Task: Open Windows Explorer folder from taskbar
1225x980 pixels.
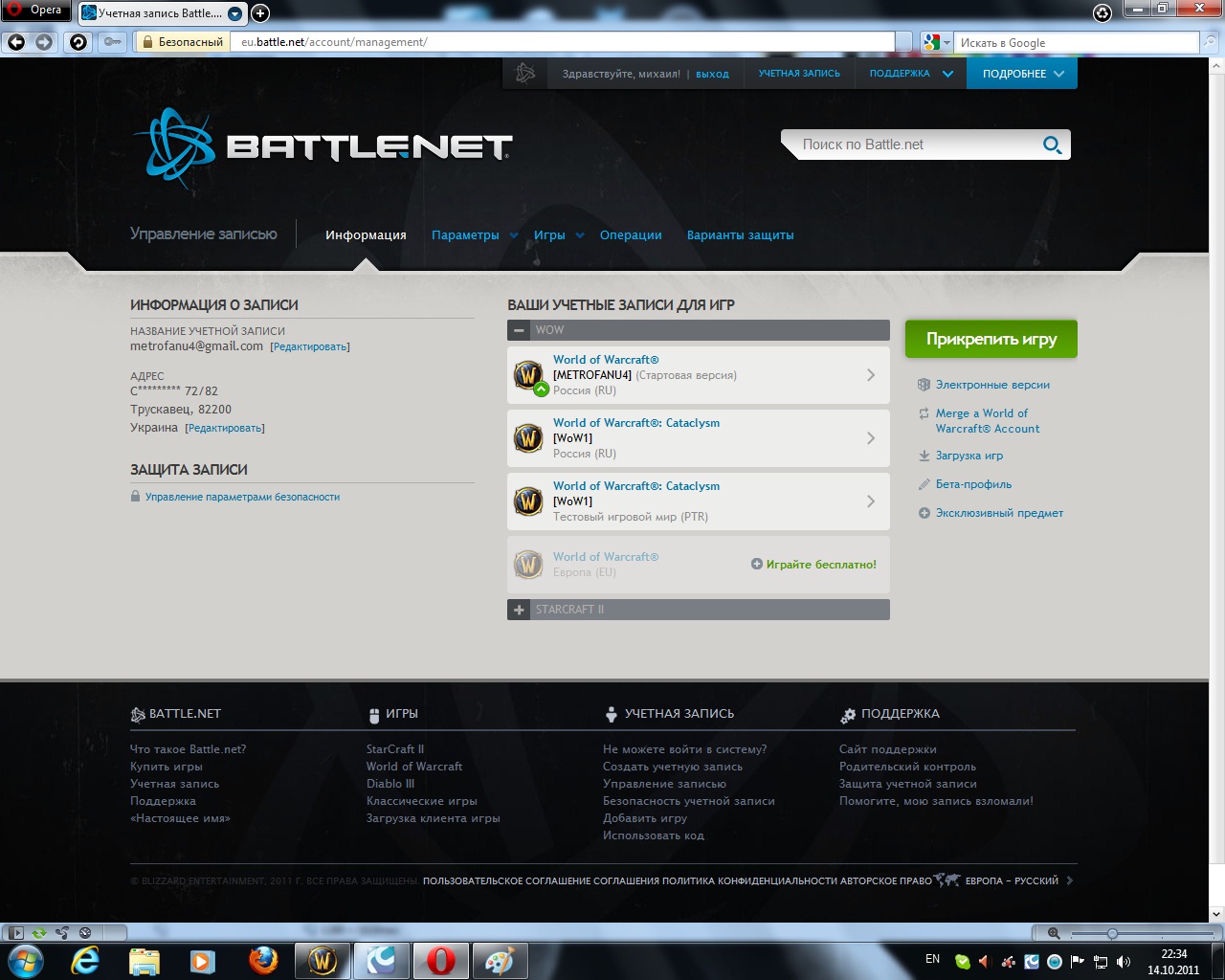Action: tap(144, 961)
